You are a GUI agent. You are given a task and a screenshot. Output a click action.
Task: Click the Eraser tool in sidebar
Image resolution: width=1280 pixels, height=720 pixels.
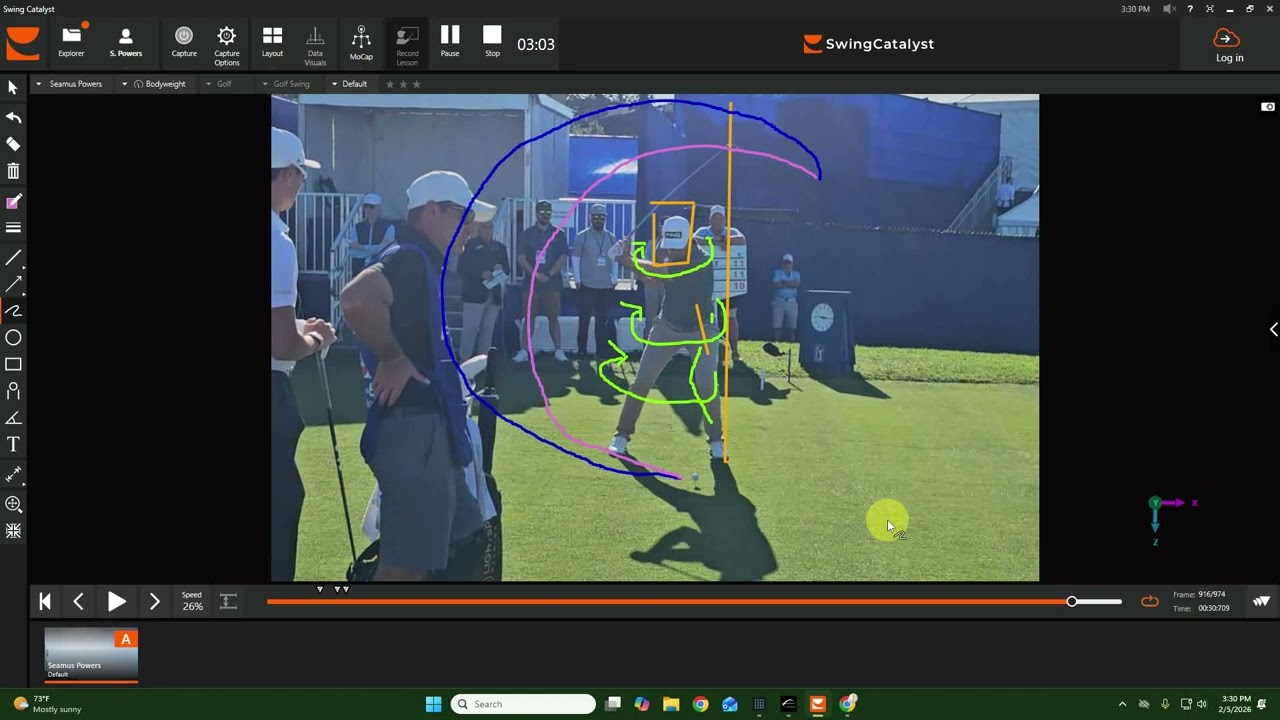pos(13,144)
